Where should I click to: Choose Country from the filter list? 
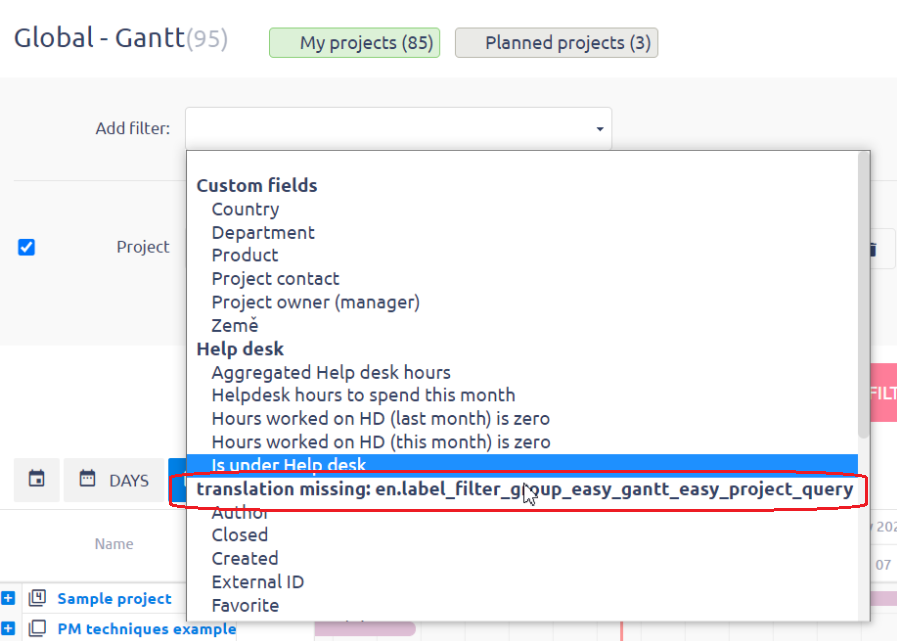pos(245,209)
